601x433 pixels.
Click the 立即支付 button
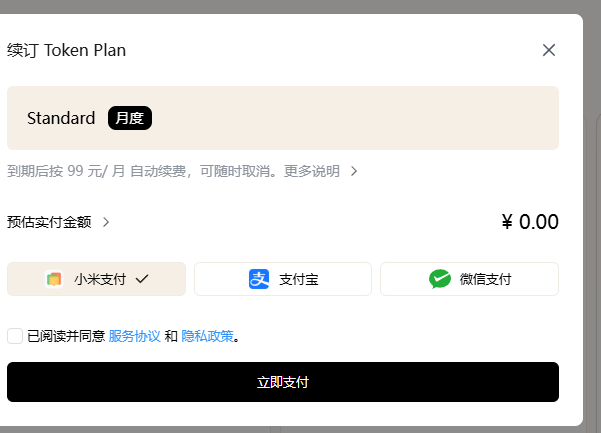click(x=283, y=382)
